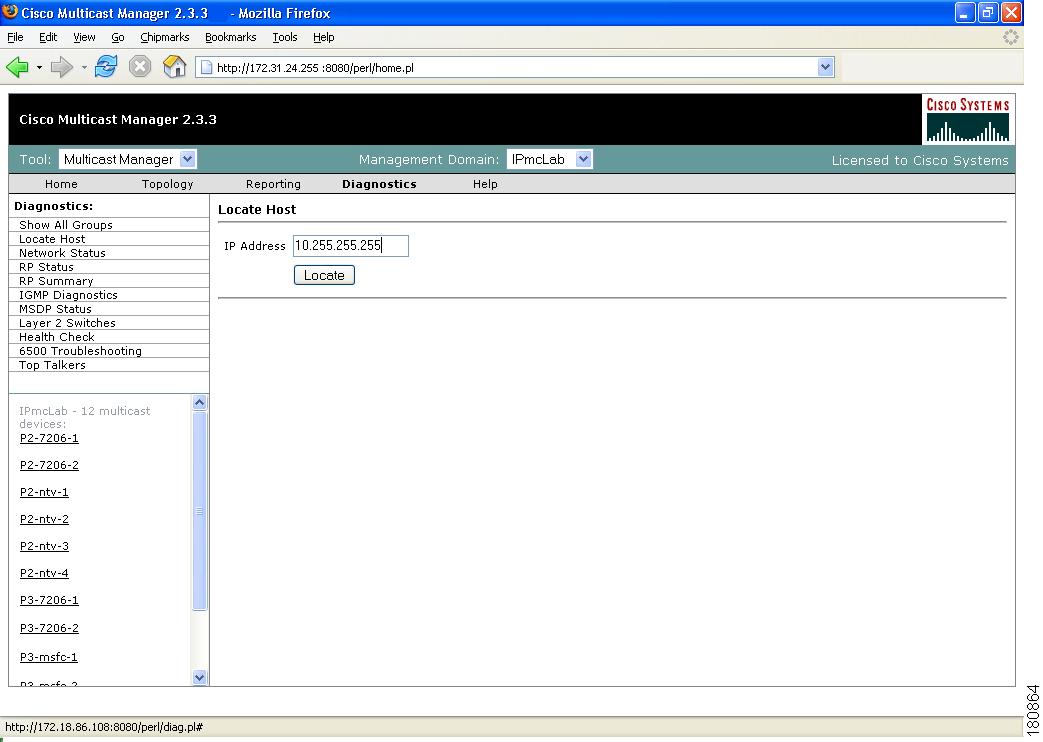The height and width of the screenshot is (742, 1043).
Task: Expand the address bar URL dropdown
Action: pyautogui.click(x=825, y=67)
